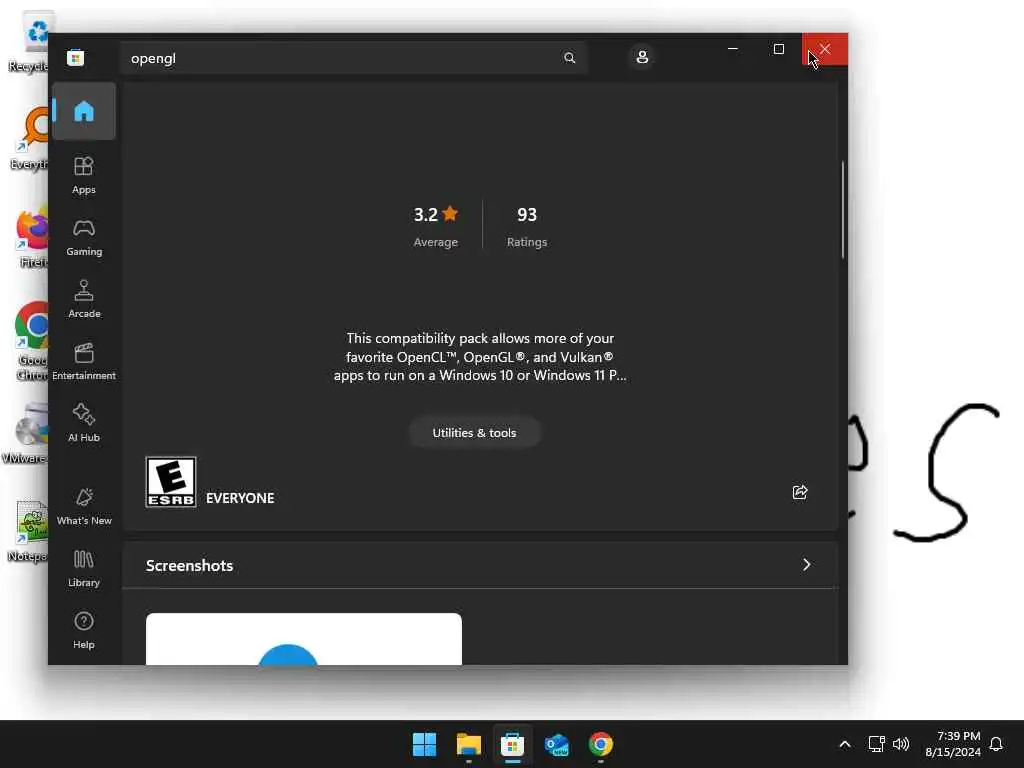Open the Library page

click(x=84, y=568)
